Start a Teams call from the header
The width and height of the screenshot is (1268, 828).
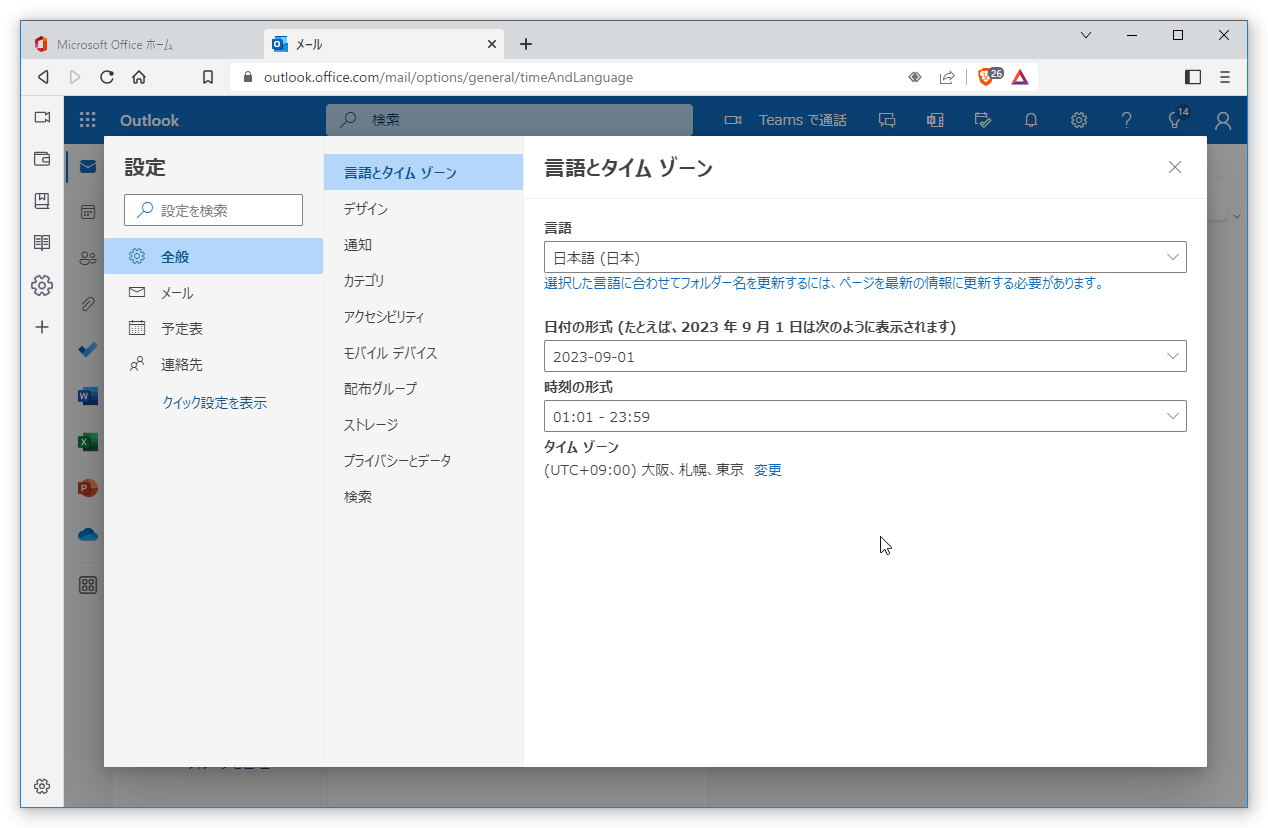pyautogui.click(x=786, y=120)
